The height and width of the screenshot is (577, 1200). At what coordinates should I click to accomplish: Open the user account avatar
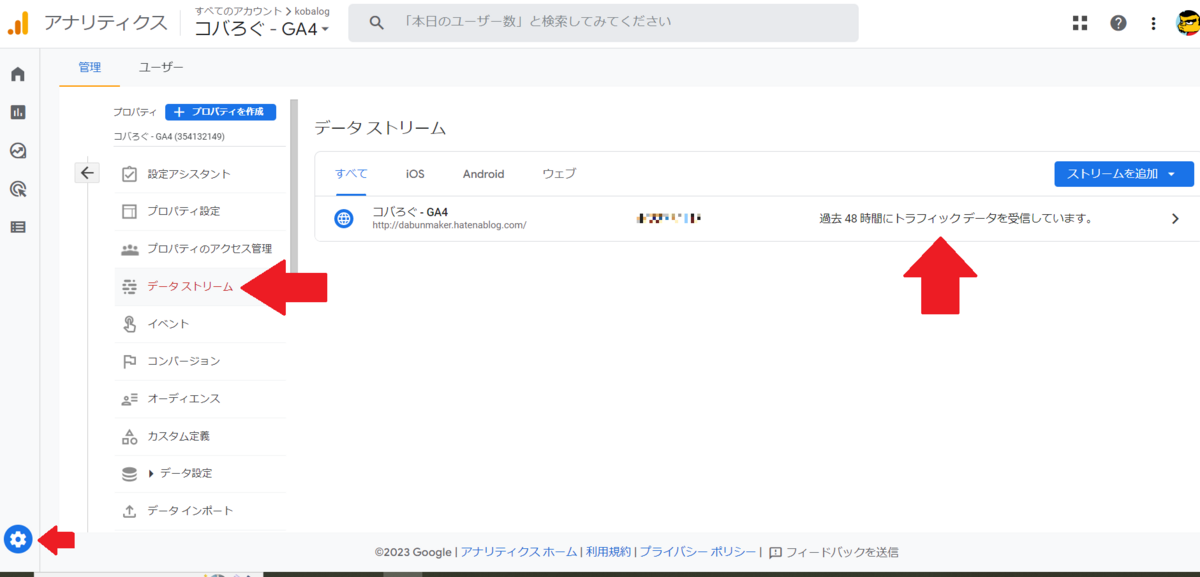click(1188, 22)
